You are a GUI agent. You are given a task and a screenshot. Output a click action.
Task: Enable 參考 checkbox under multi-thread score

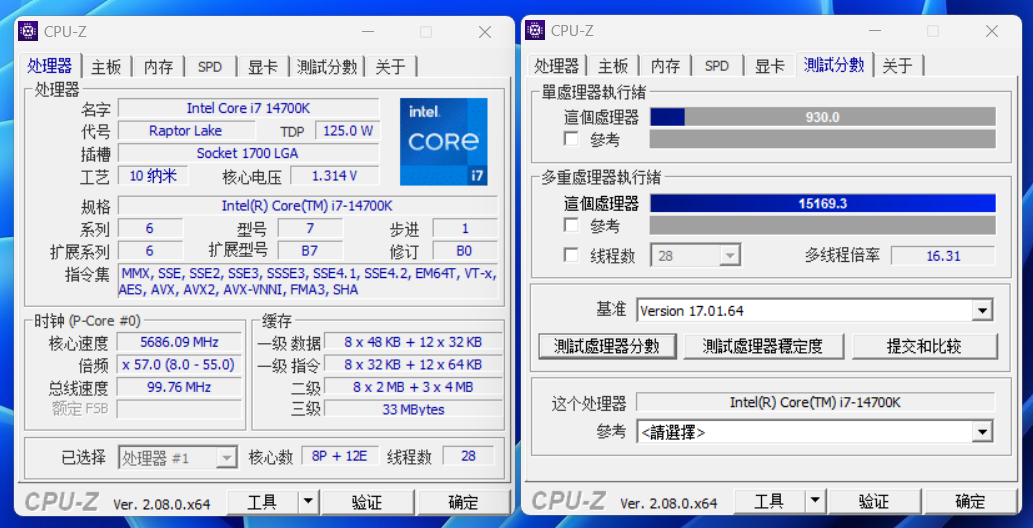pos(571,225)
